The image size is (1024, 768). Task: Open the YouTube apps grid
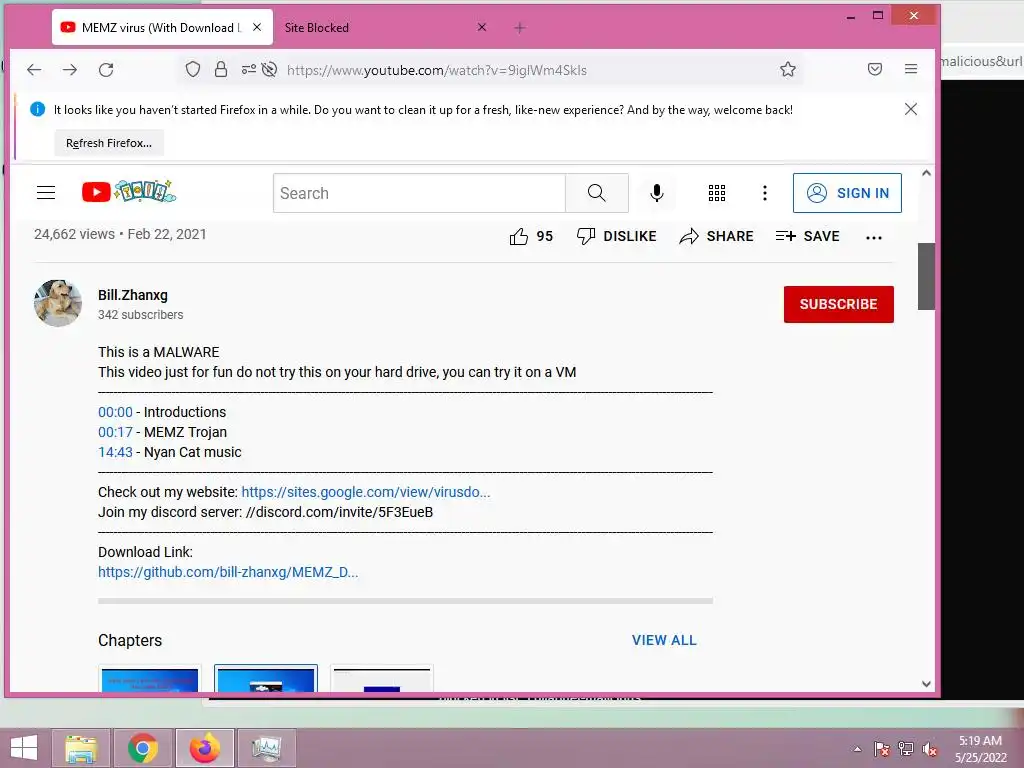(716, 193)
